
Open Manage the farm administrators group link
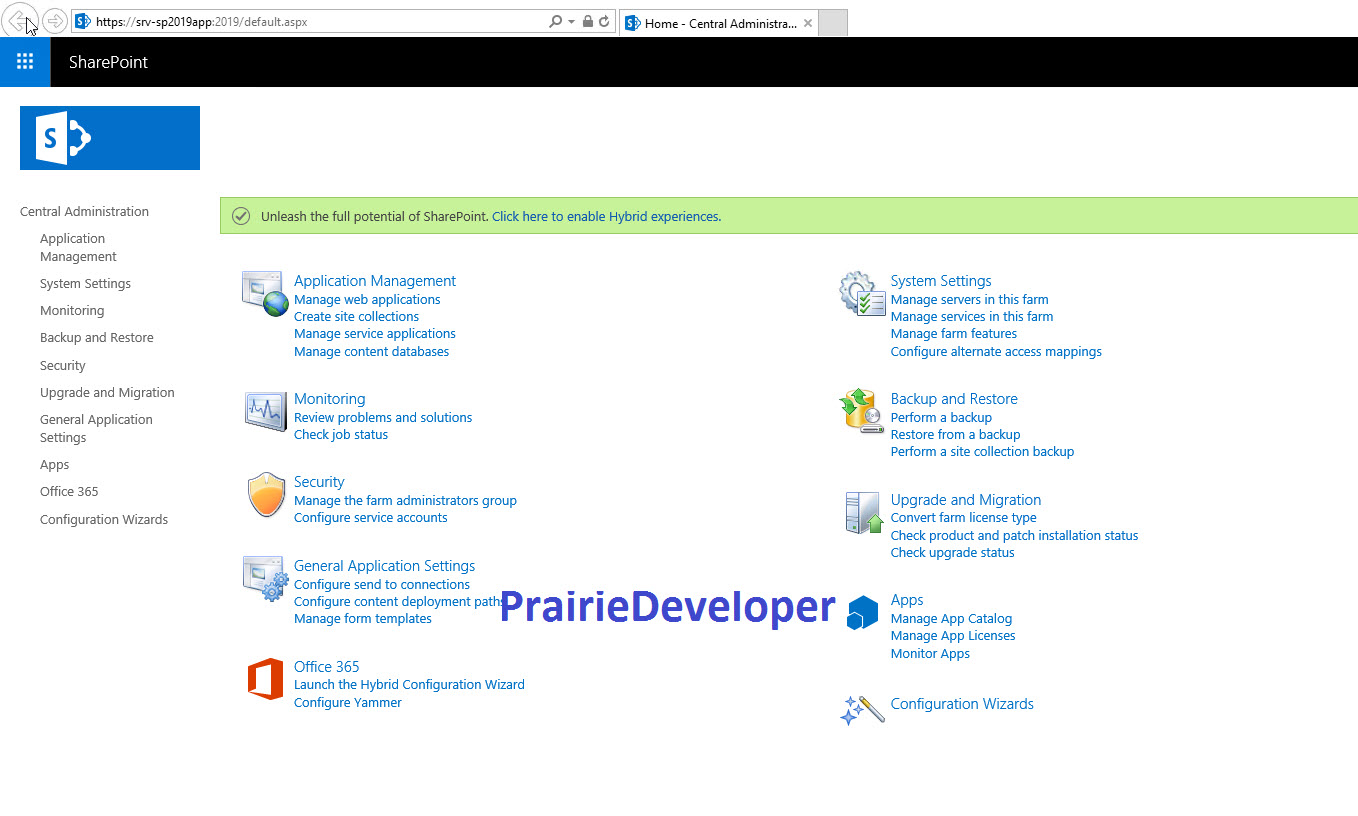(405, 501)
